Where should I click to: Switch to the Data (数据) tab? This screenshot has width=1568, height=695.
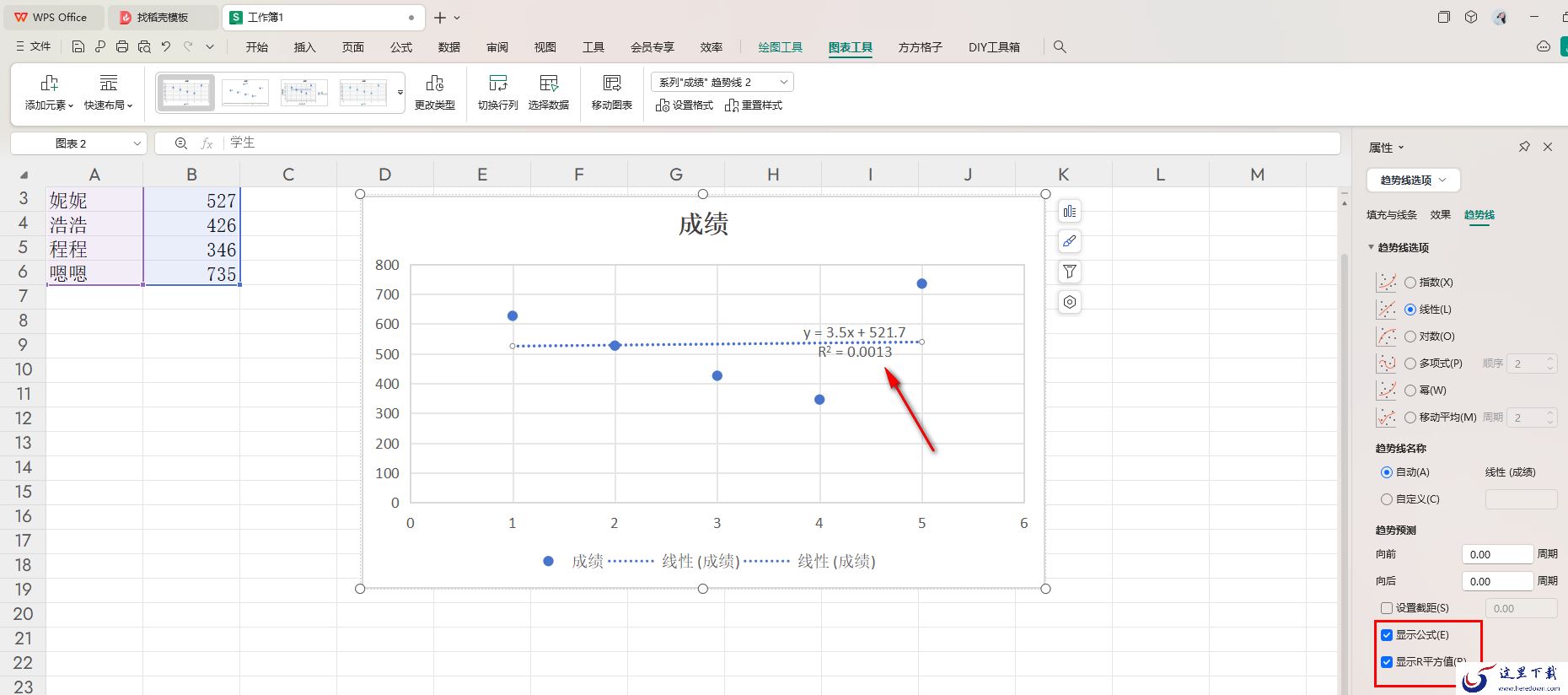pyautogui.click(x=449, y=47)
